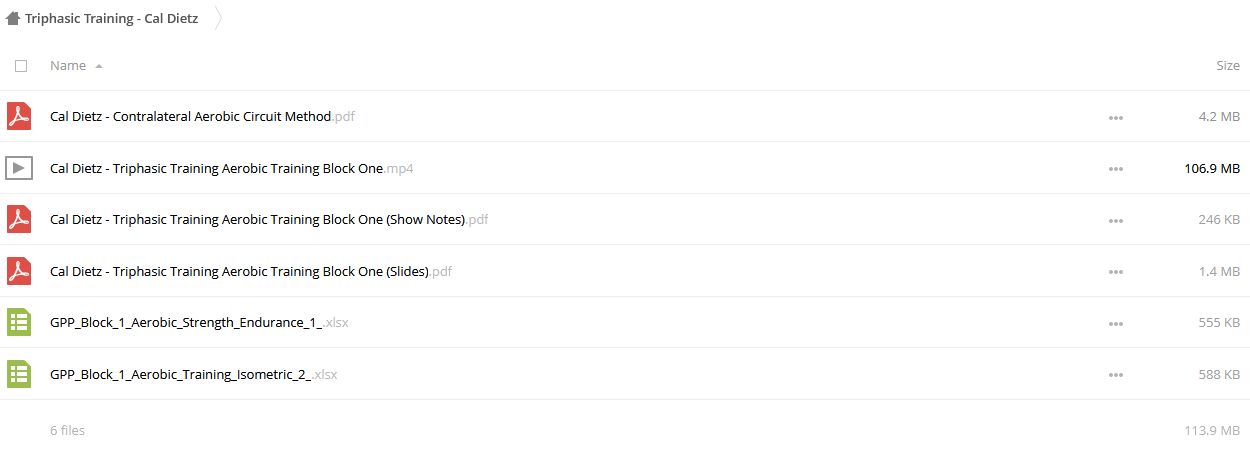Click spreadsheet icon for Aerobic_Strength_Endurance xlsx

click(18, 322)
